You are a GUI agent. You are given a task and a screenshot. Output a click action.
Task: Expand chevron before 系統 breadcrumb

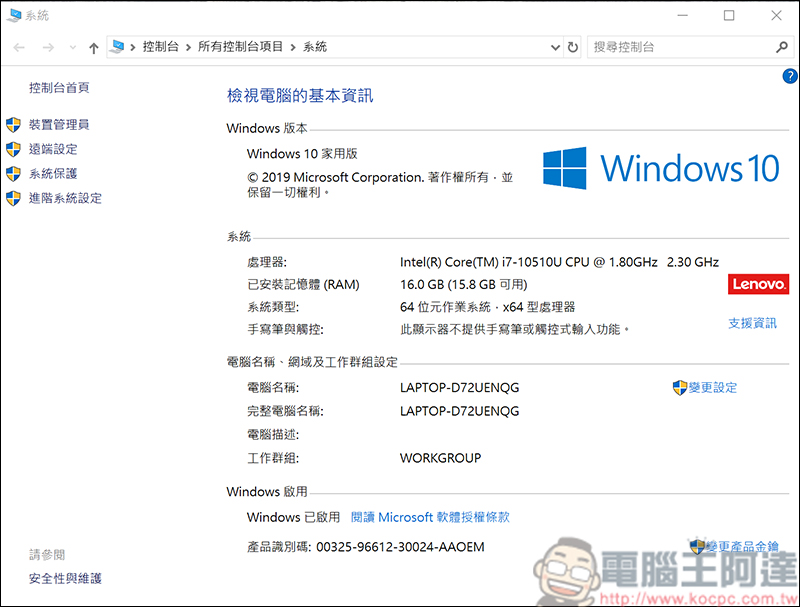(x=293, y=47)
